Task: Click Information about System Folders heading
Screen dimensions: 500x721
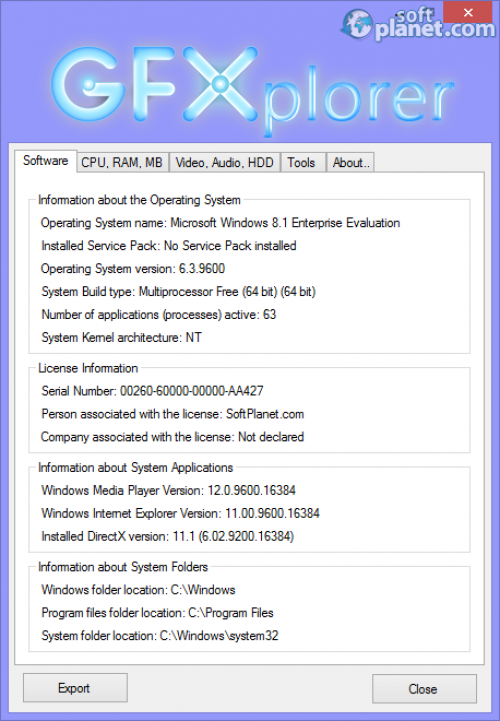Action: 123,567
